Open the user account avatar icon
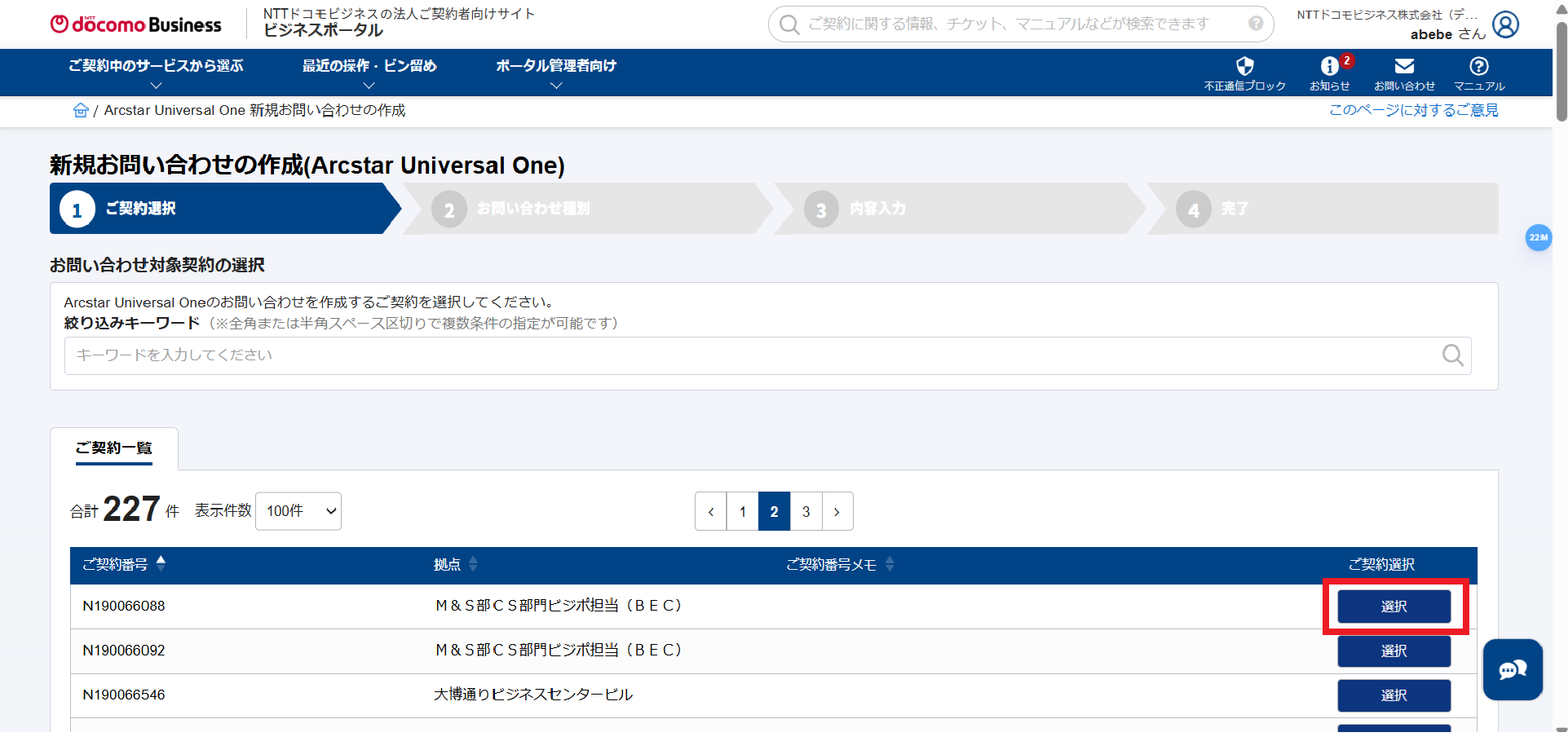Image resolution: width=1568 pixels, height=750 pixels. [x=1505, y=24]
